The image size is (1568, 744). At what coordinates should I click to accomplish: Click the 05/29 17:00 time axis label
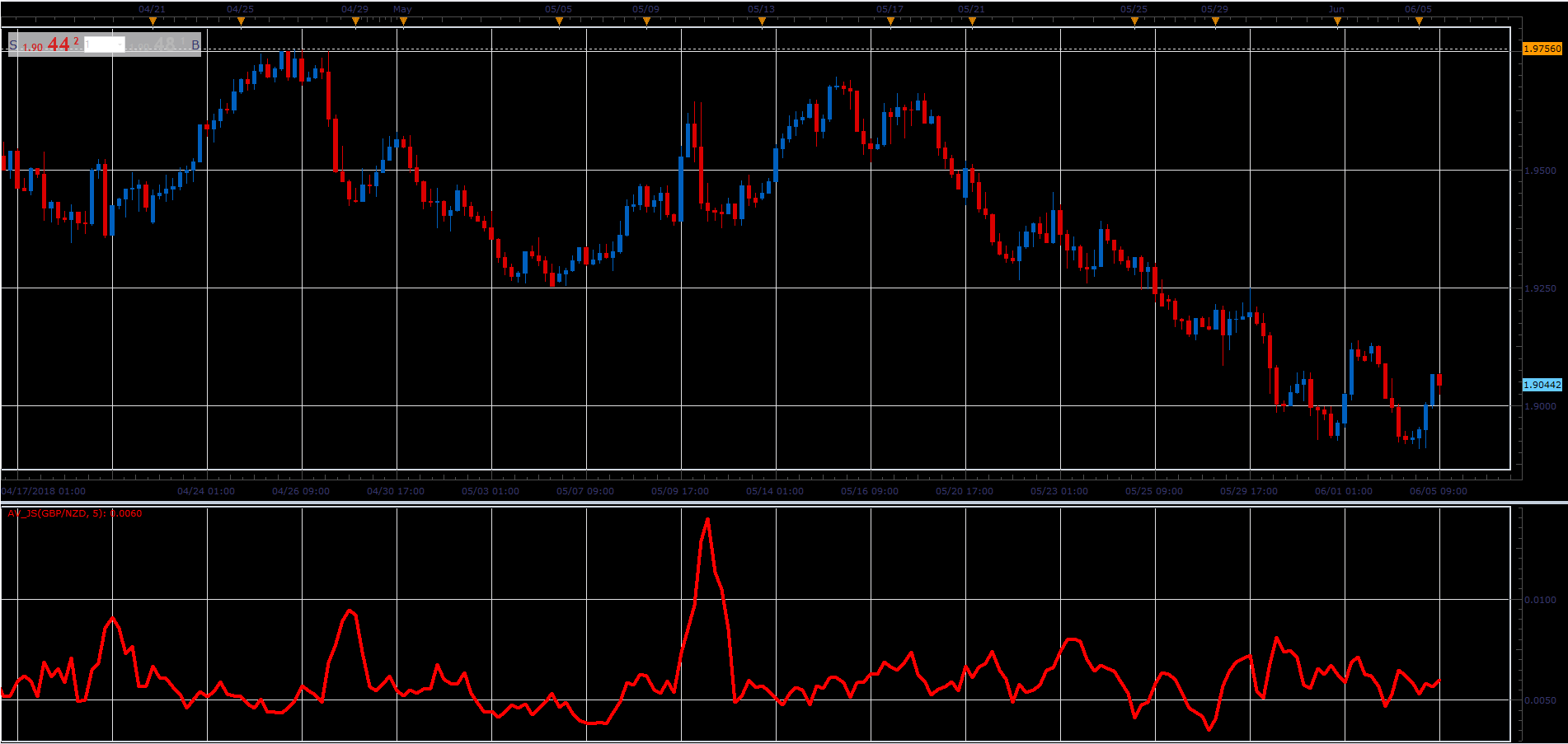click(1249, 491)
